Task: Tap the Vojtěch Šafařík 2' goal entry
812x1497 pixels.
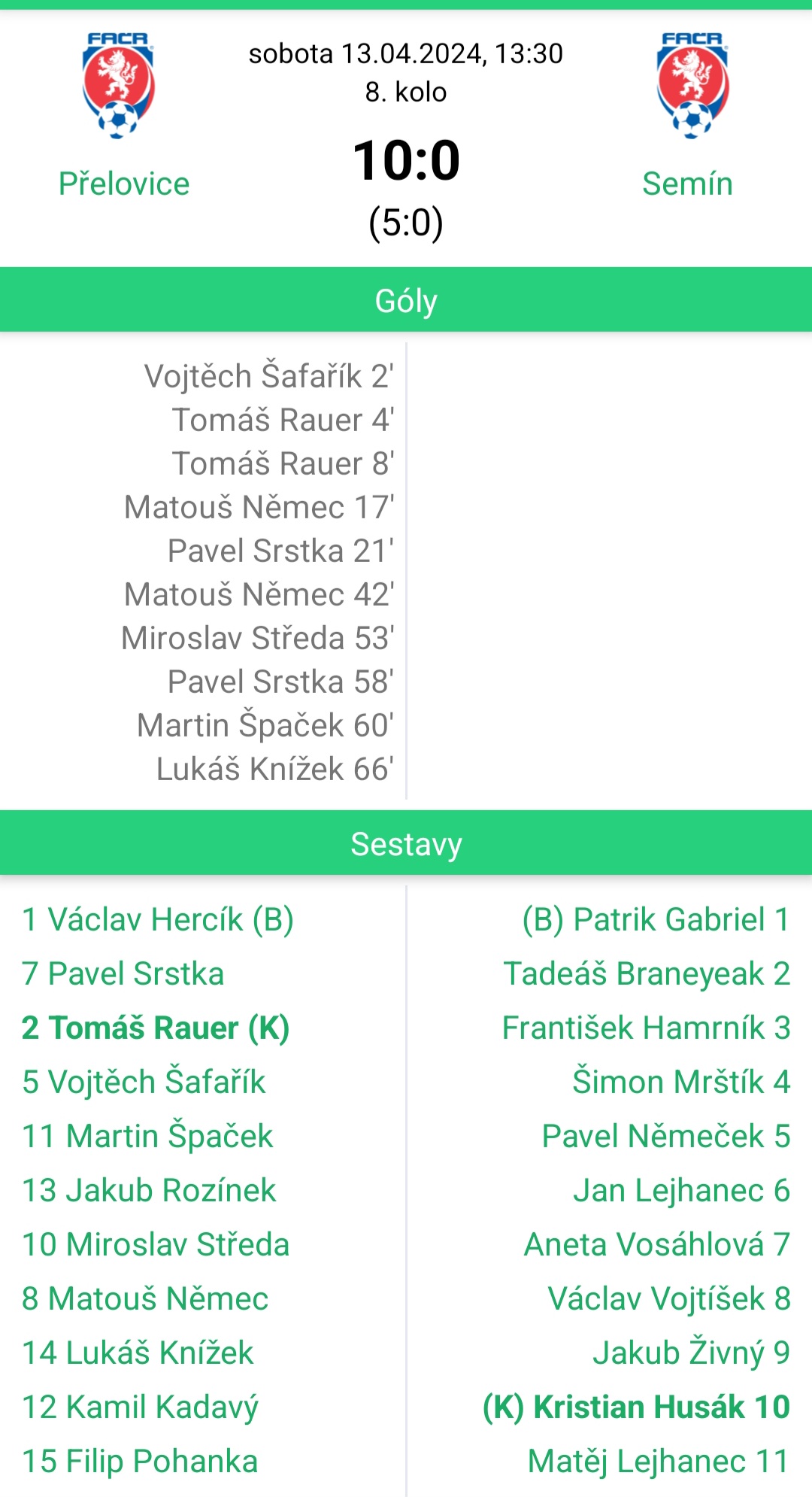Action: click(269, 376)
